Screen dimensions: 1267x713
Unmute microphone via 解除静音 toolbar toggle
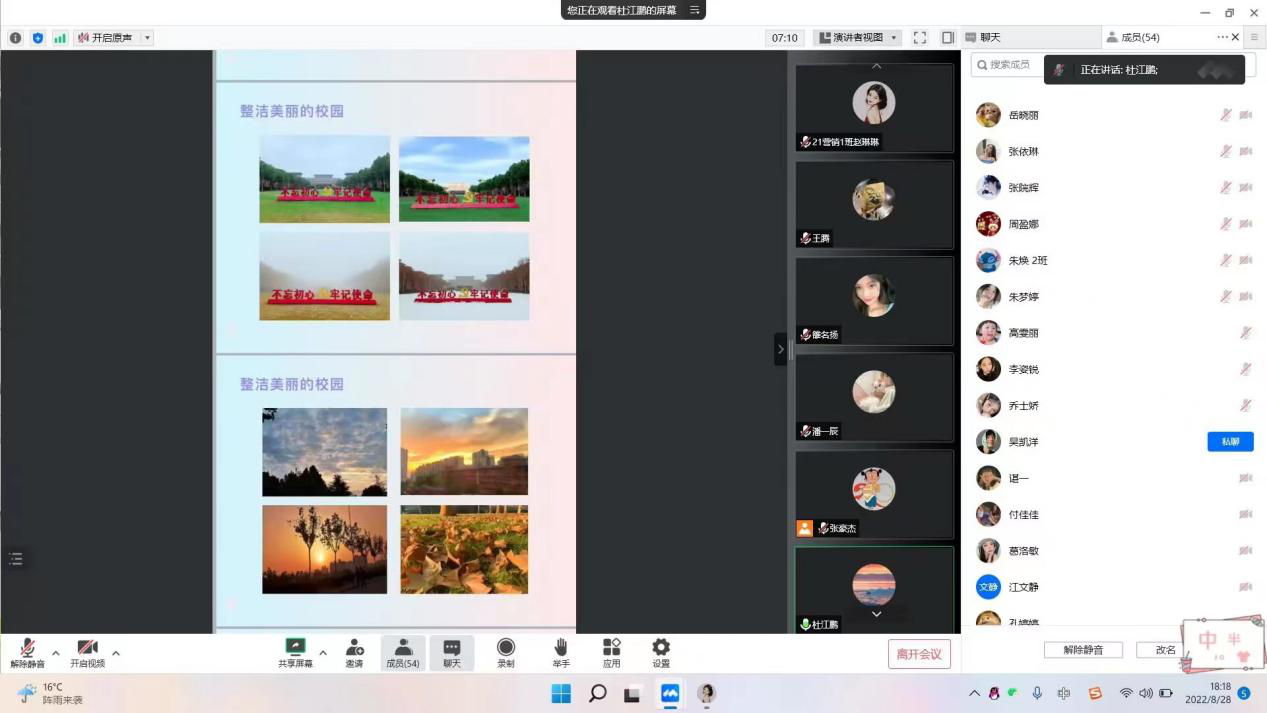tap(27, 652)
